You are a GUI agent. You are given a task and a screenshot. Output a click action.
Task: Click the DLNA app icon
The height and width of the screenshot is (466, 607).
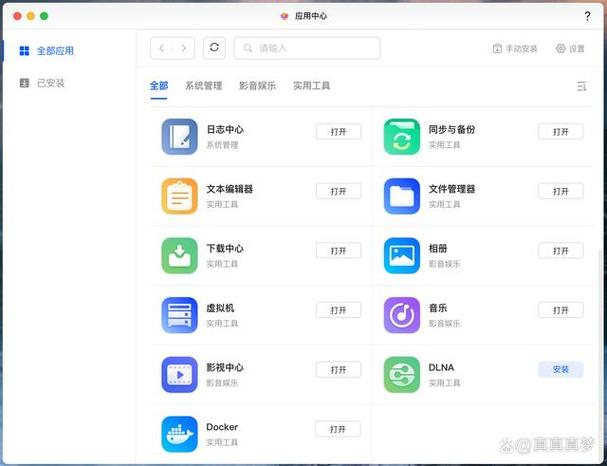pyautogui.click(x=402, y=375)
